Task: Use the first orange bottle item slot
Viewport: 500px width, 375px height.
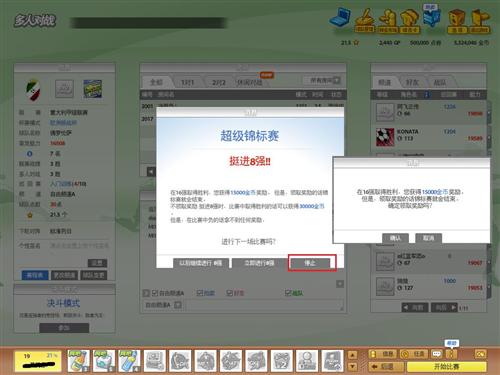Action: [78, 361]
